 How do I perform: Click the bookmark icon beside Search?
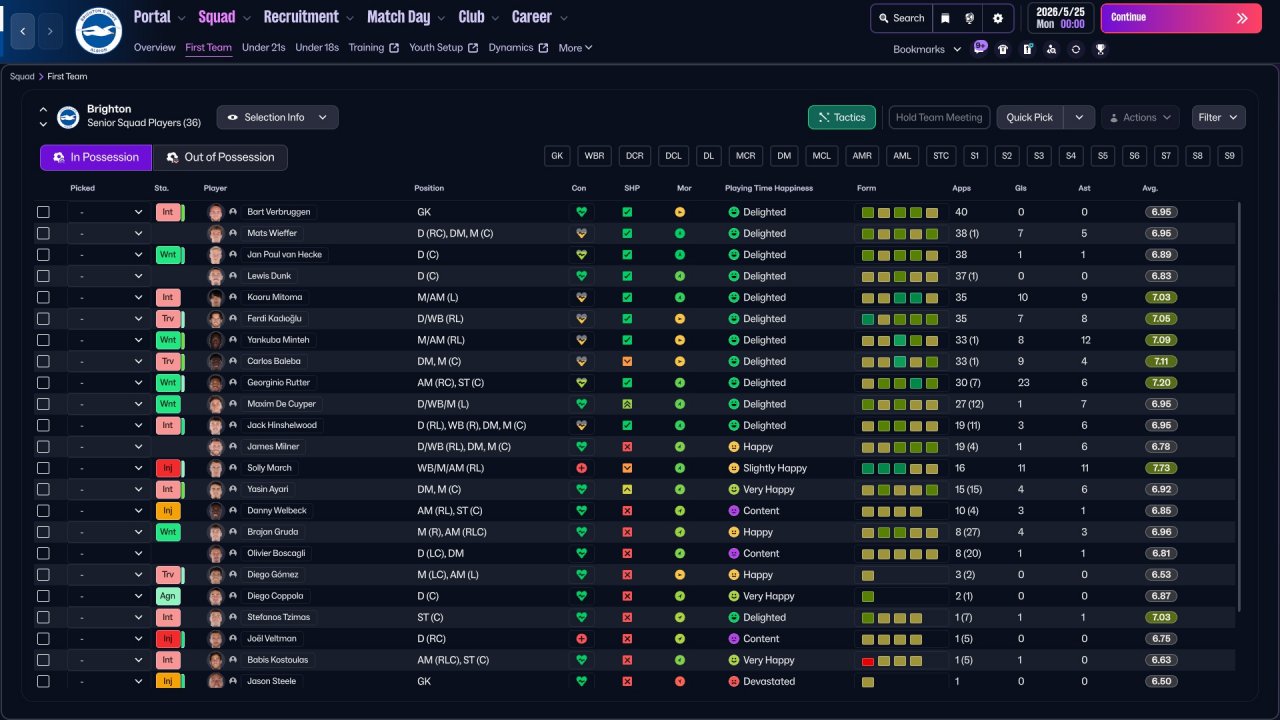[x=945, y=18]
